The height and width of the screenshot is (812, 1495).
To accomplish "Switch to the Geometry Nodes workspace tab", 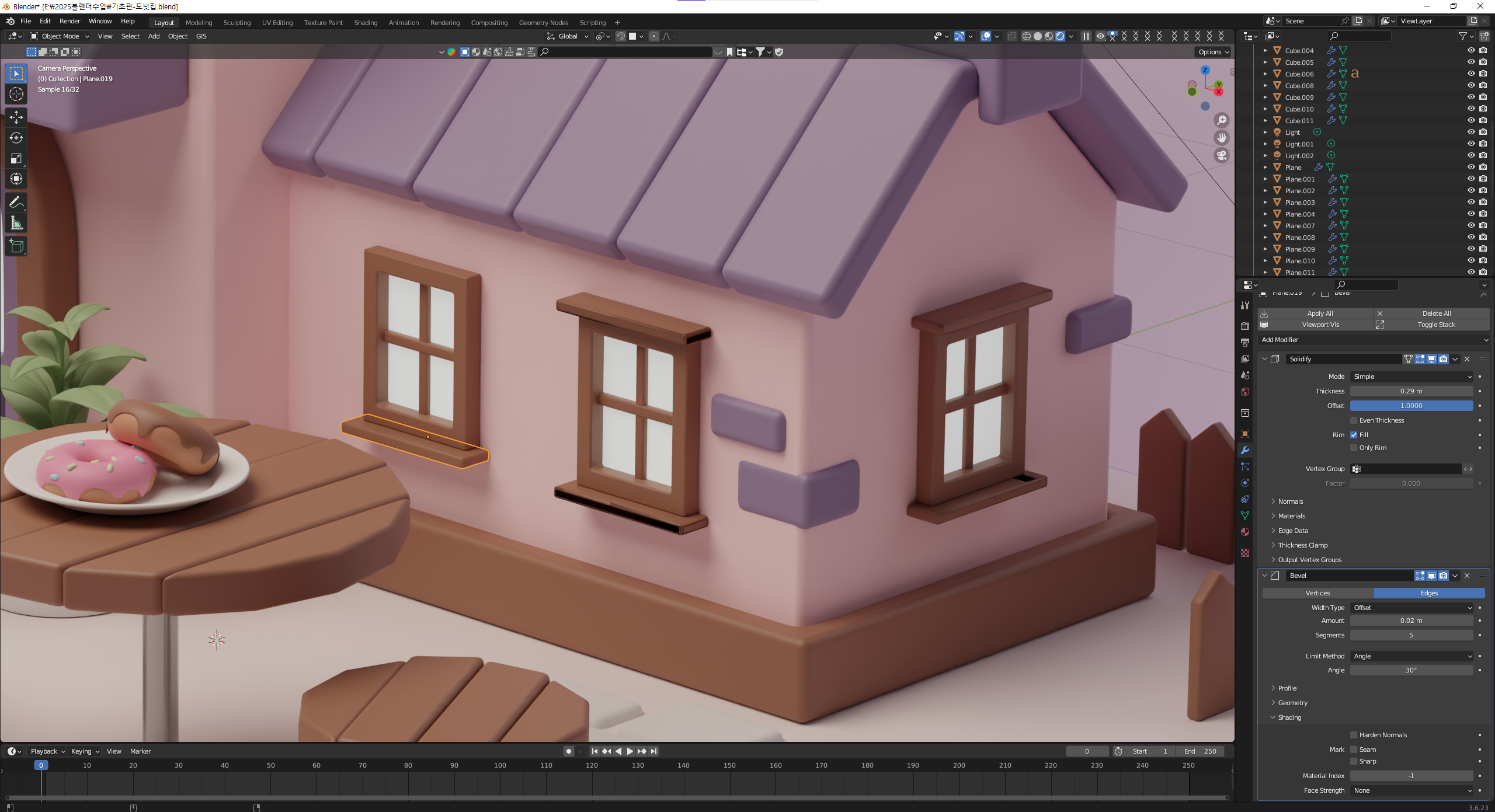I will click(x=544, y=23).
